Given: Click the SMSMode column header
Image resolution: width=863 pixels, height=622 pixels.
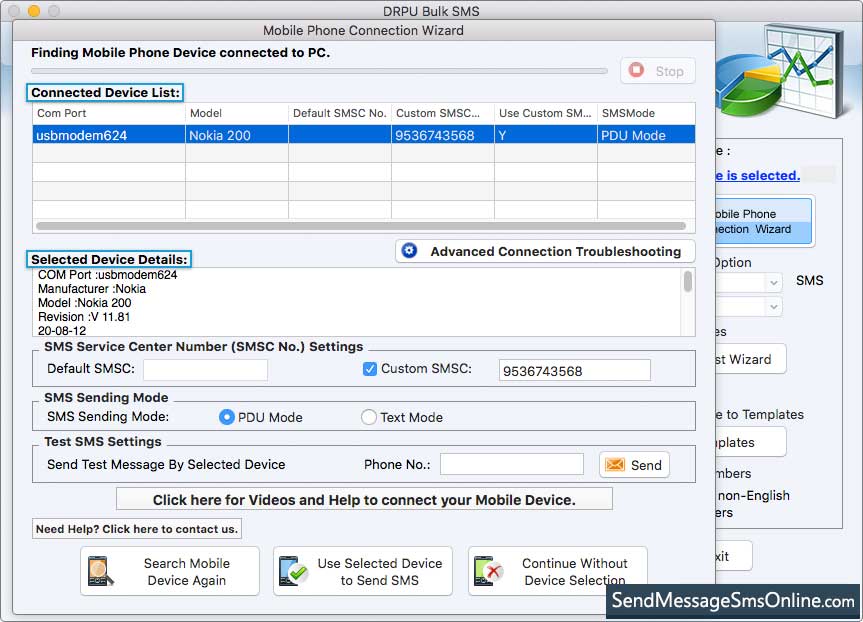Looking at the screenshot, I should pos(646,113).
